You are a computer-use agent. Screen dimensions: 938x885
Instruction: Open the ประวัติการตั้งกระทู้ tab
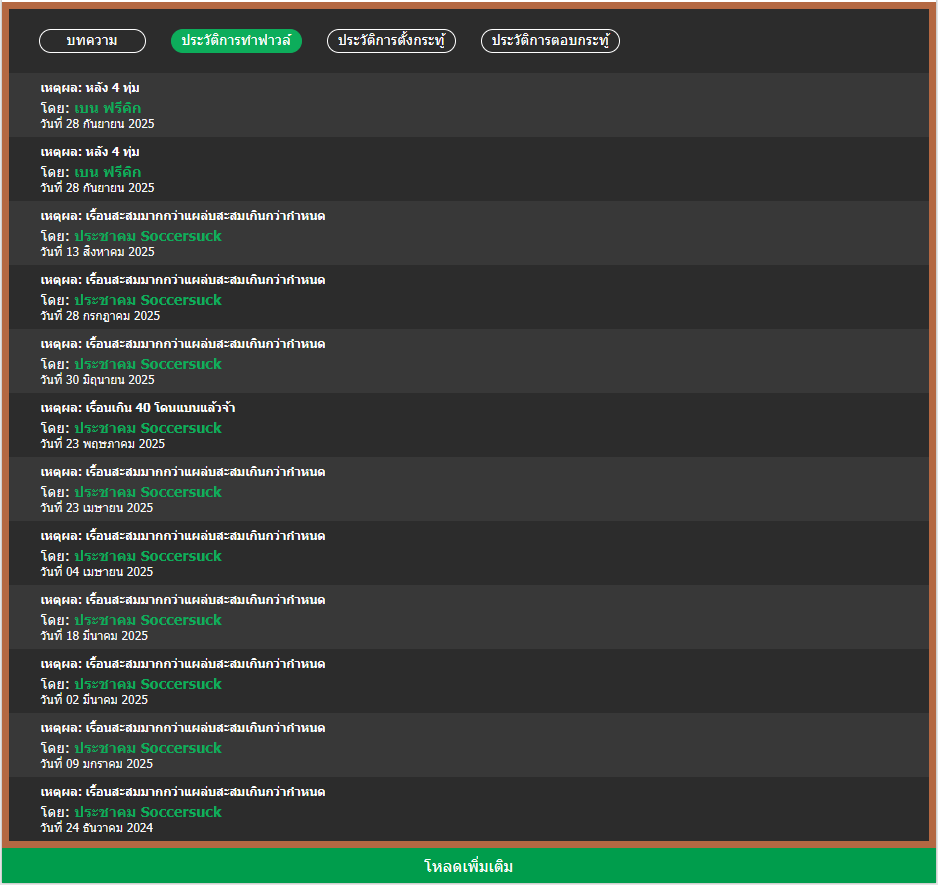[391, 41]
